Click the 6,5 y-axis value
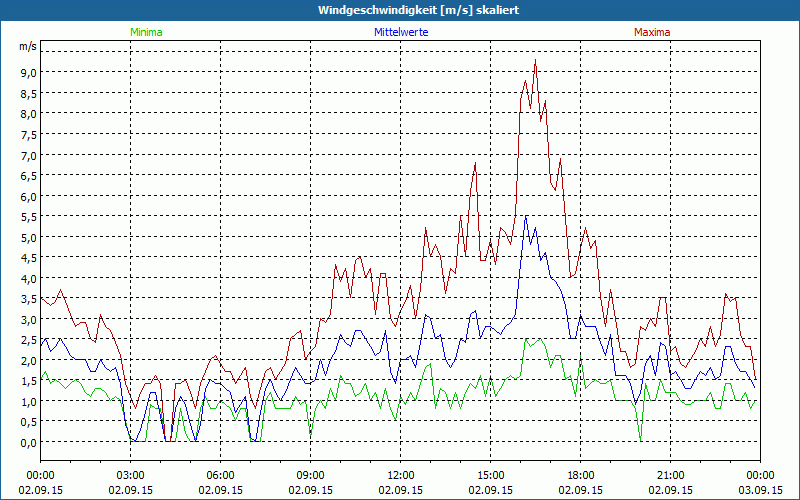 click(29, 176)
